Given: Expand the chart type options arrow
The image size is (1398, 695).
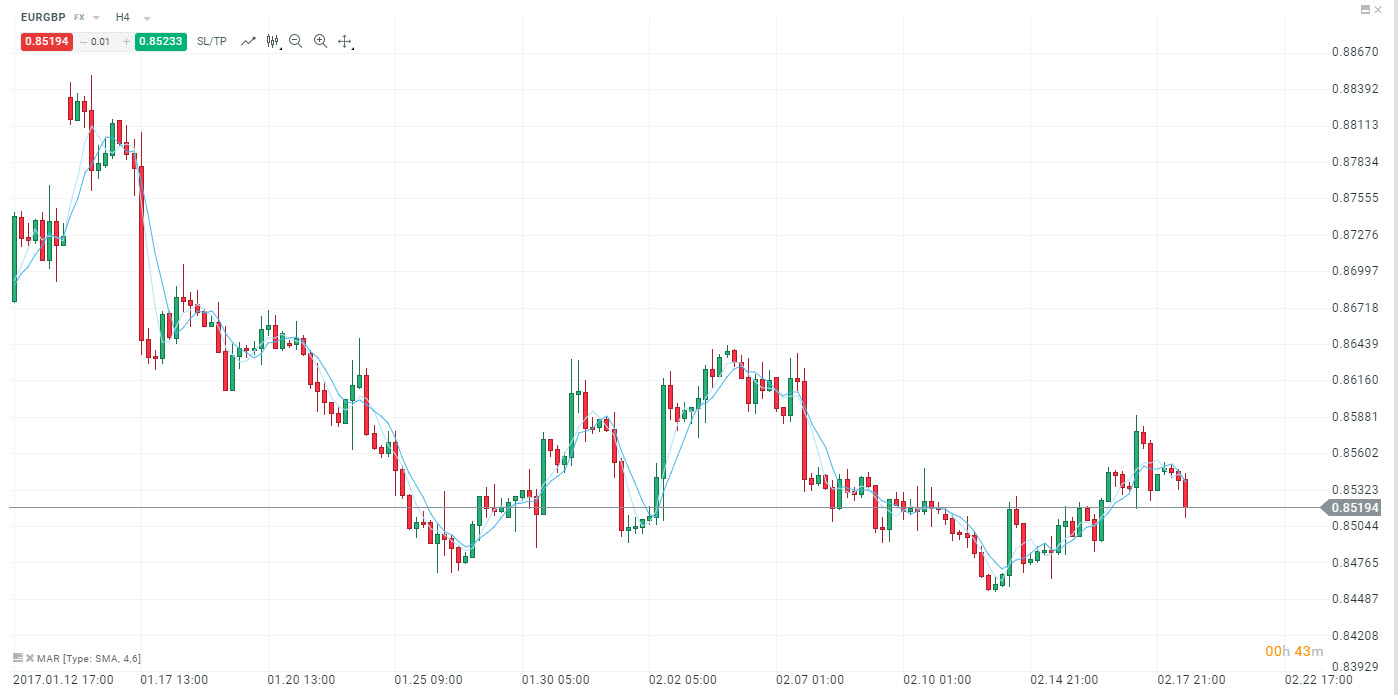Looking at the screenshot, I should [280, 47].
